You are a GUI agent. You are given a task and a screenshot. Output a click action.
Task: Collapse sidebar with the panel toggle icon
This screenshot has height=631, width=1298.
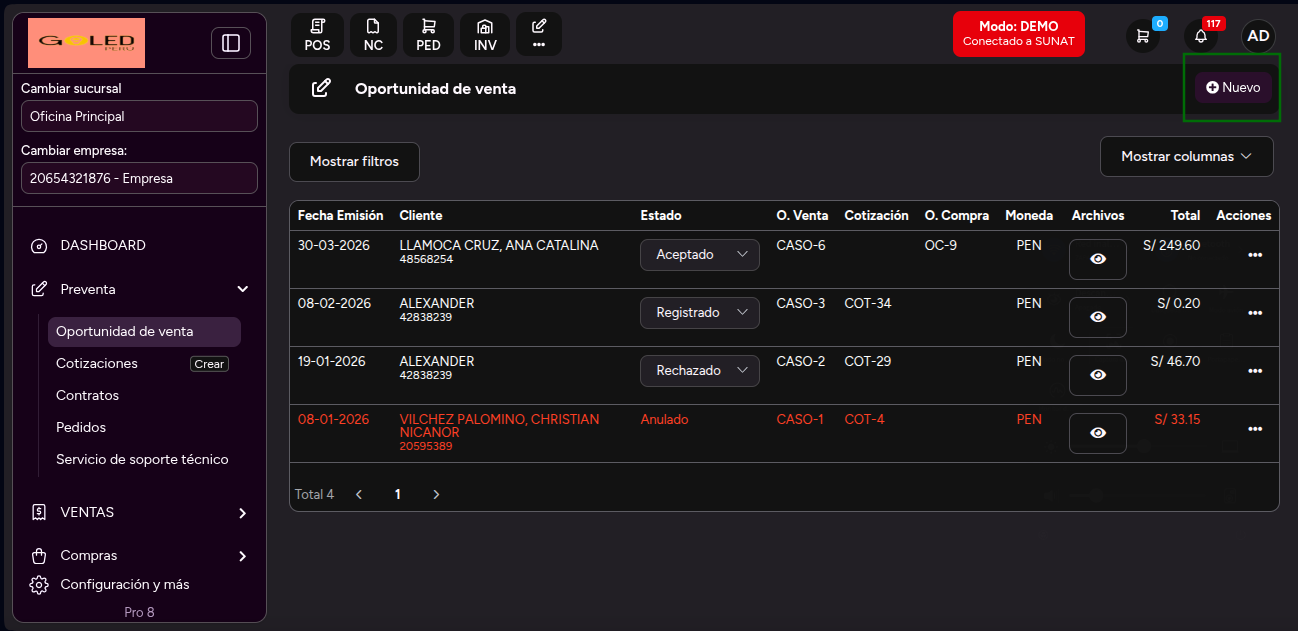tap(231, 43)
